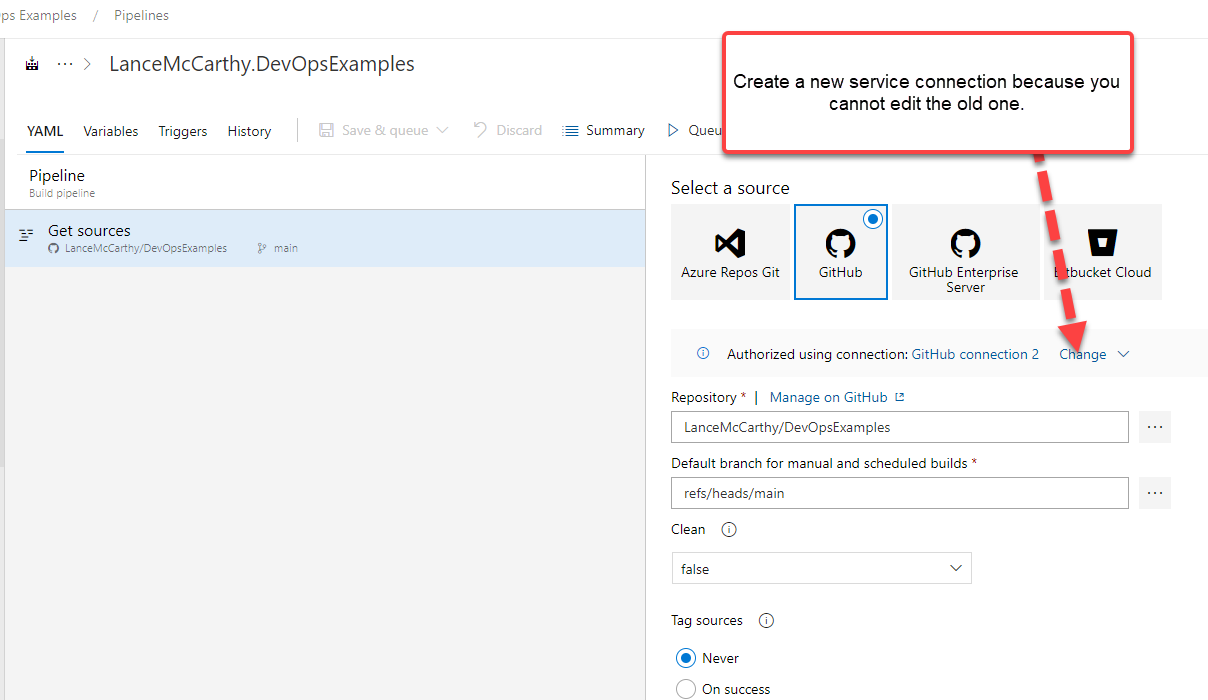Viewport: 1208px width, 700px height.
Task: Select the Never tag sources option
Action: click(x=686, y=658)
